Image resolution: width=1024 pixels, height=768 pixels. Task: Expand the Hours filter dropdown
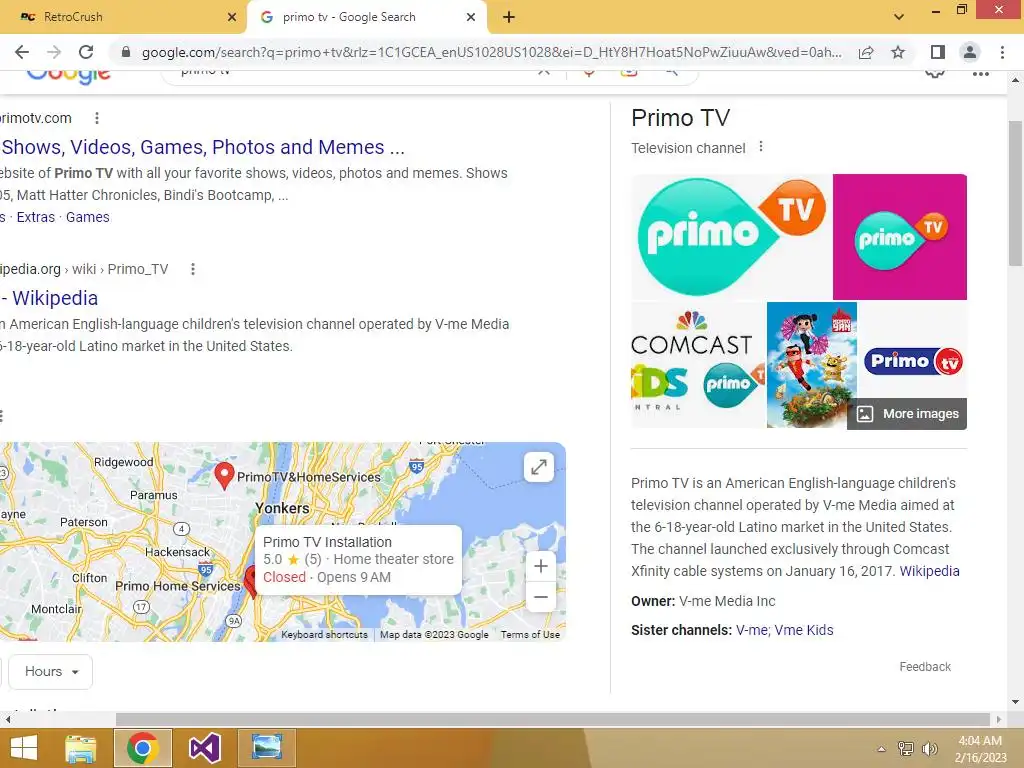click(50, 672)
